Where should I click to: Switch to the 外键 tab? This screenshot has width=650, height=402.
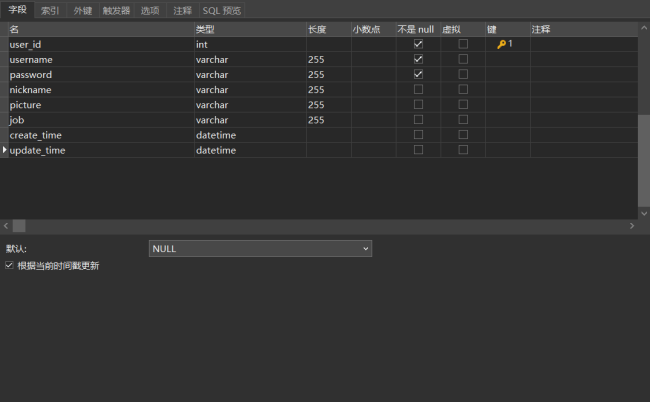(82, 10)
